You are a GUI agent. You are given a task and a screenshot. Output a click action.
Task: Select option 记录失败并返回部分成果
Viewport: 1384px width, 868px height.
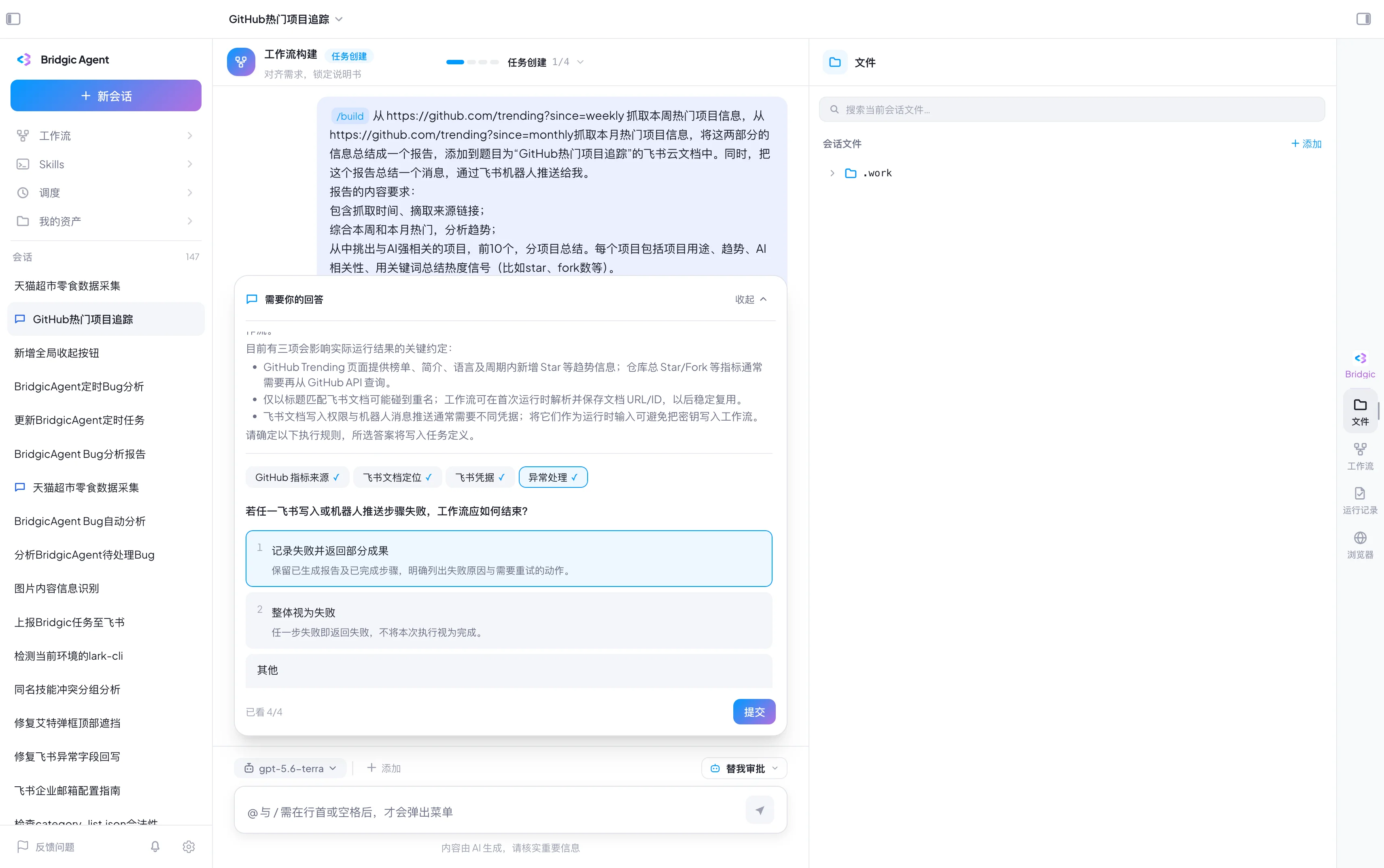[x=509, y=559]
